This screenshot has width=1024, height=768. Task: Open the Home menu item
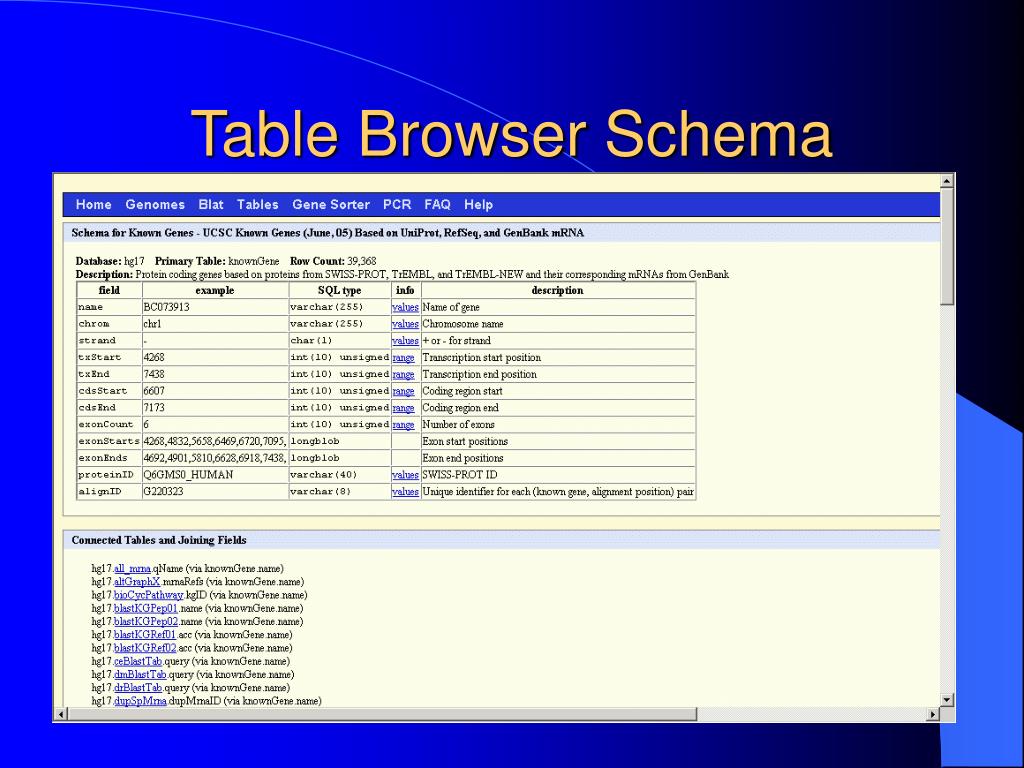(x=93, y=204)
